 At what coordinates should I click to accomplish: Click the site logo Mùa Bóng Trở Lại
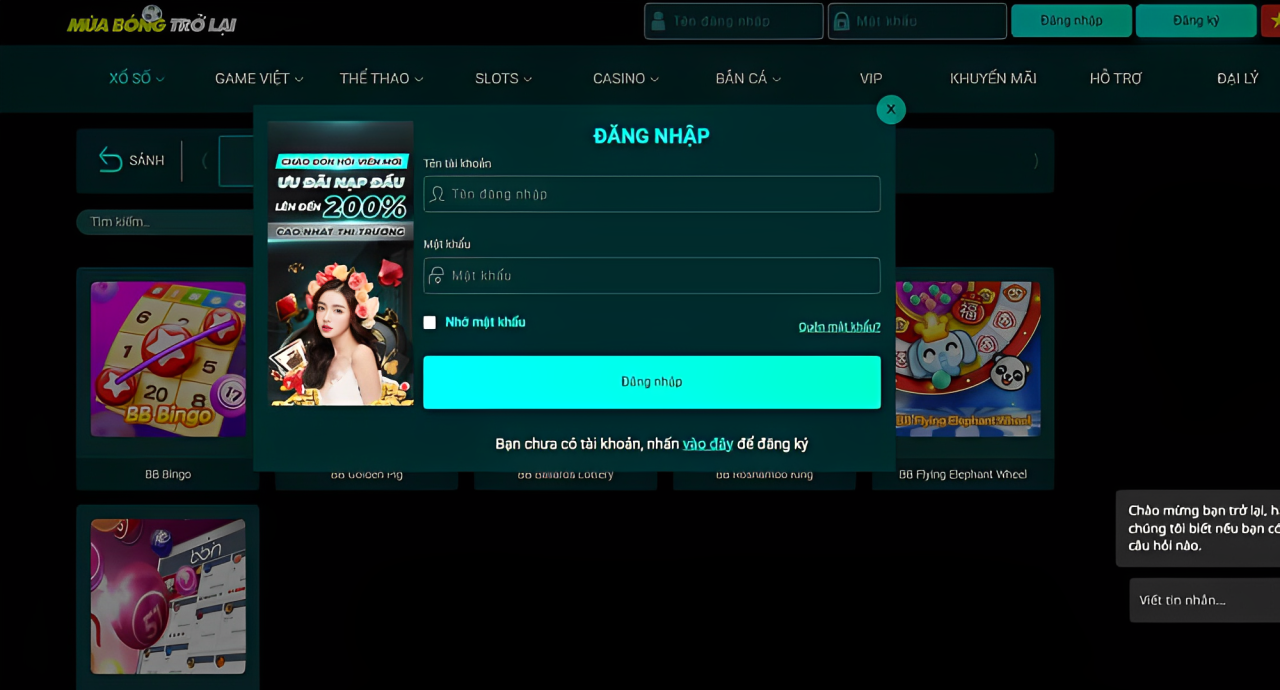(x=152, y=20)
